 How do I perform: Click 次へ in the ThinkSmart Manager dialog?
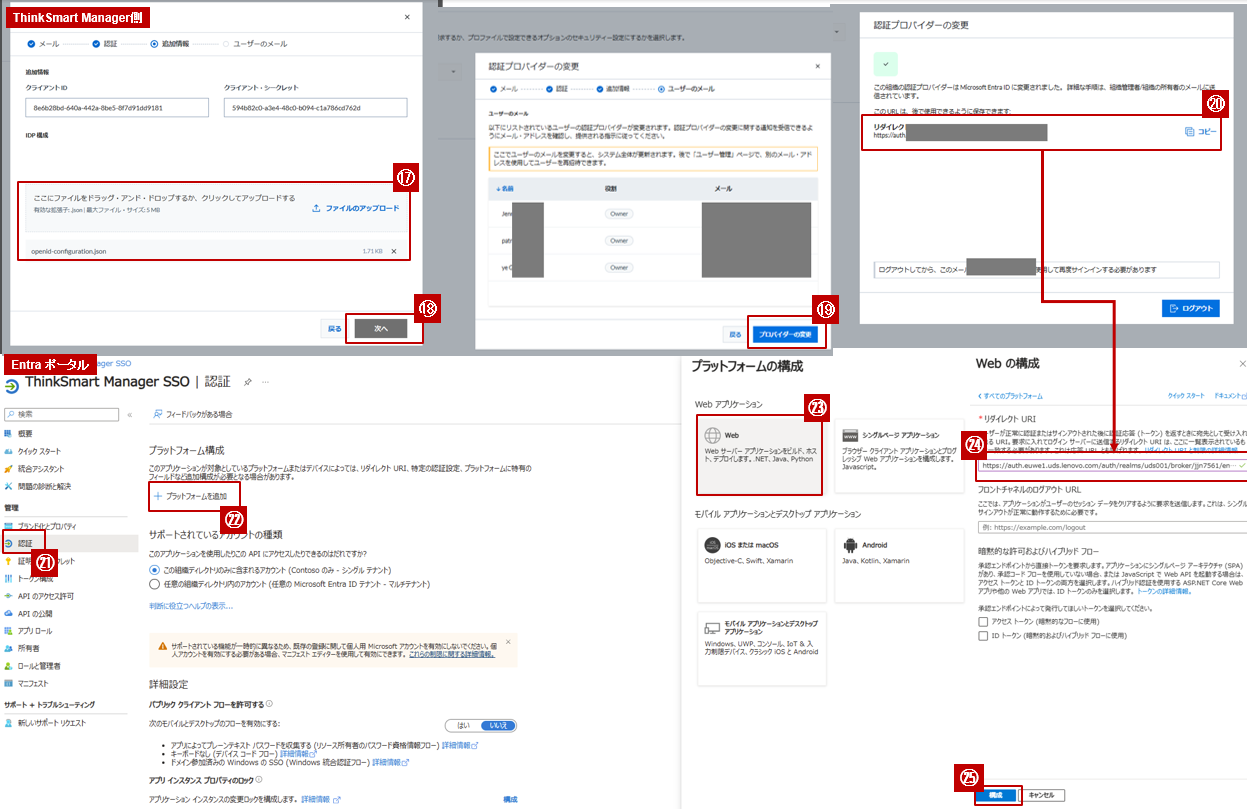pyautogui.click(x=381, y=328)
